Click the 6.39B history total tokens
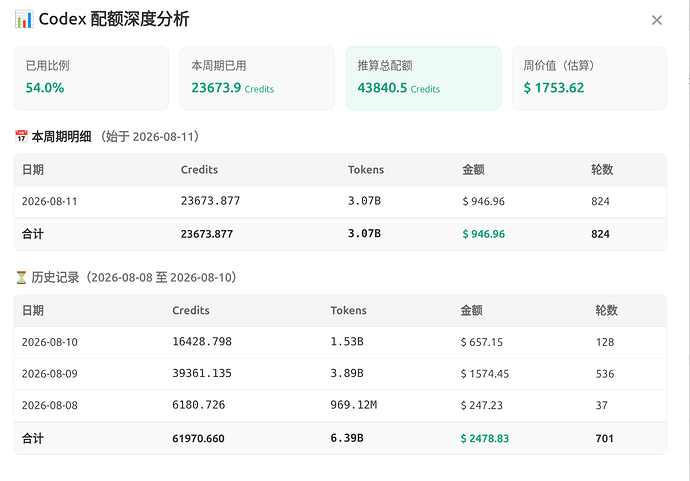The image size is (690, 481). tap(347, 438)
